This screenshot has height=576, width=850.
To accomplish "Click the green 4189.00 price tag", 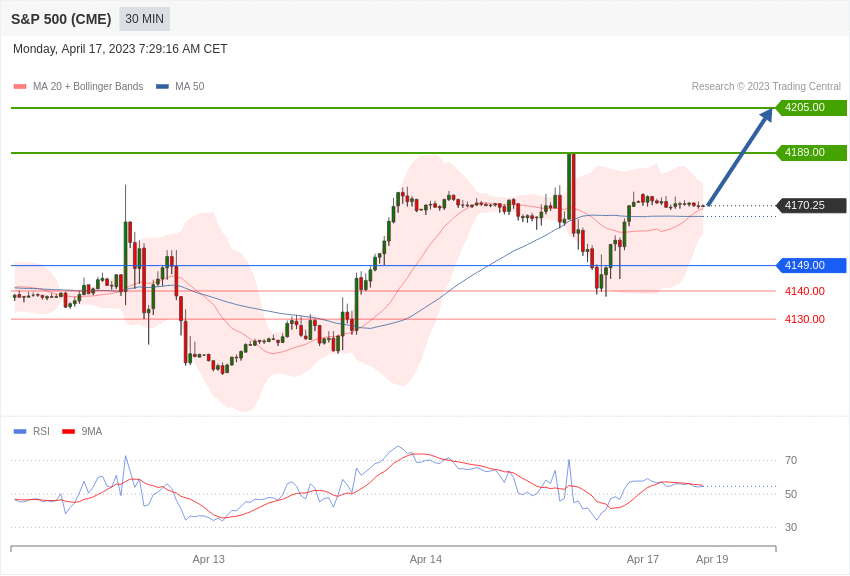I will [x=812, y=153].
